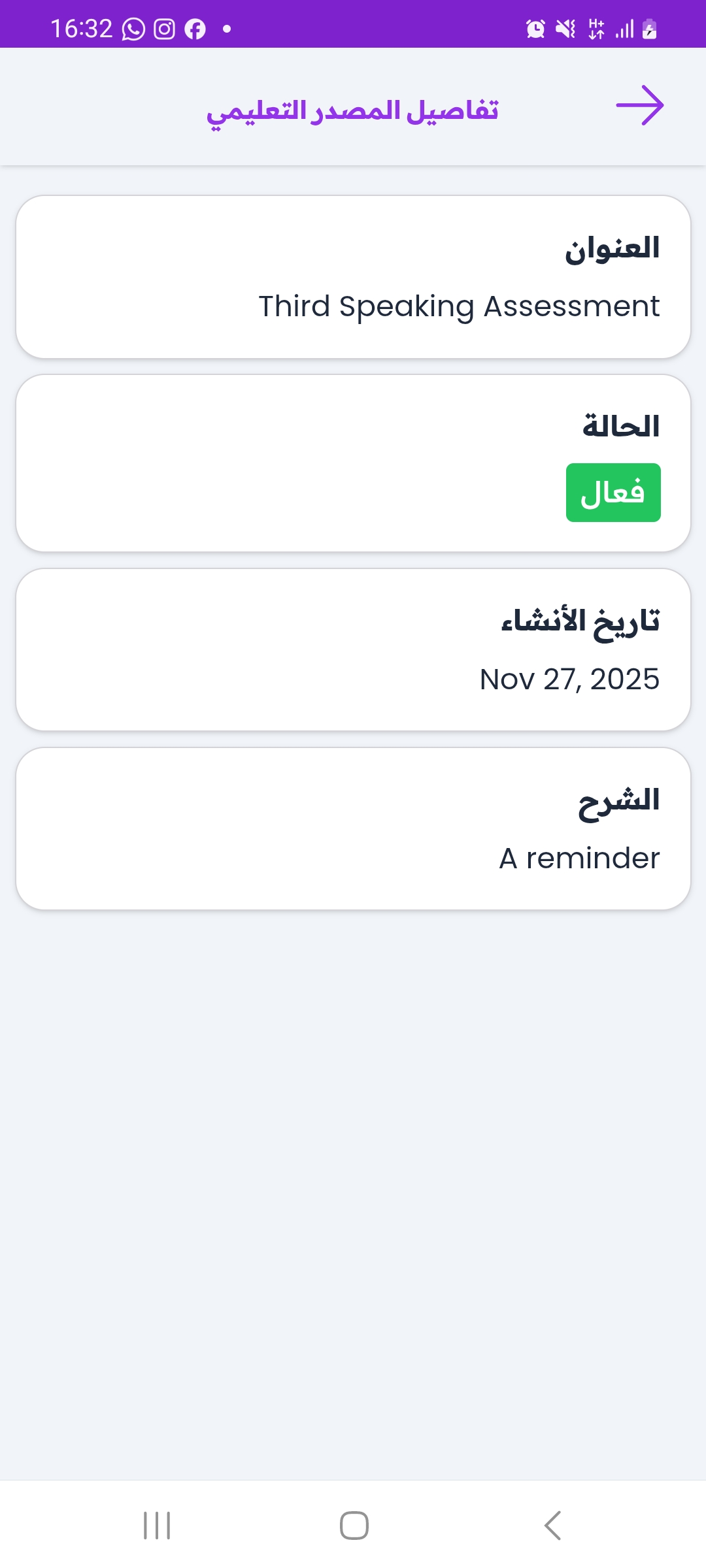706x1568 pixels.
Task: Tap the purple back arrow in header
Action: [x=639, y=105]
